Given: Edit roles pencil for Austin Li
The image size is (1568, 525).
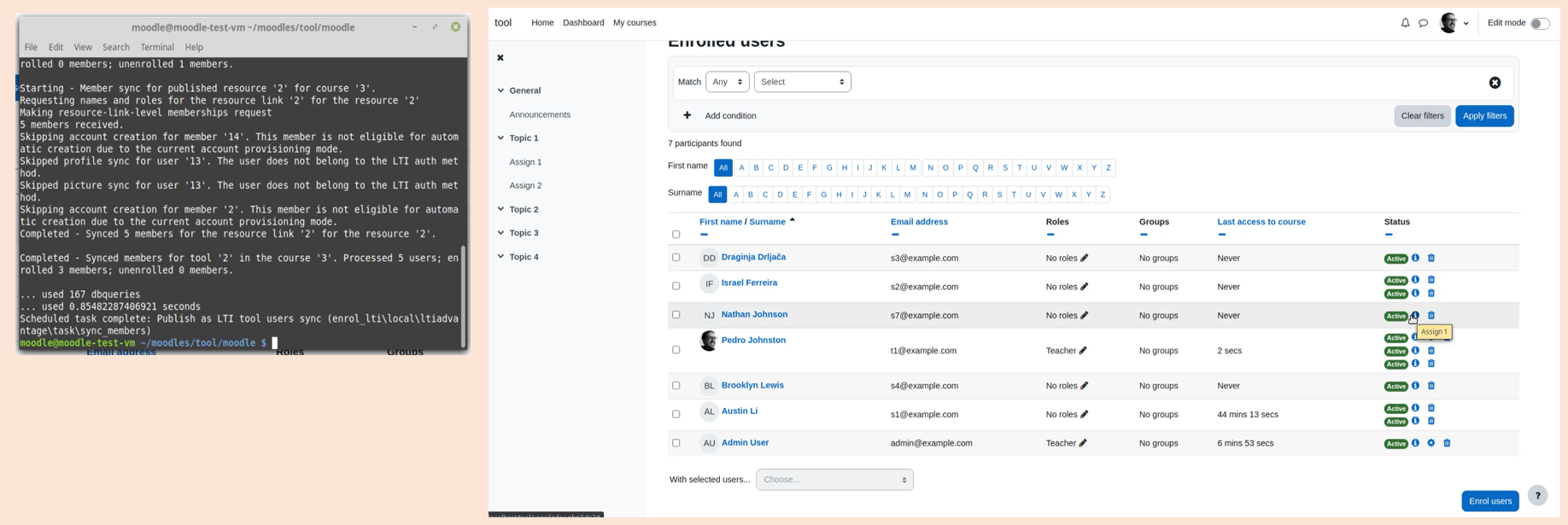Looking at the screenshot, I should [1085, 414].
